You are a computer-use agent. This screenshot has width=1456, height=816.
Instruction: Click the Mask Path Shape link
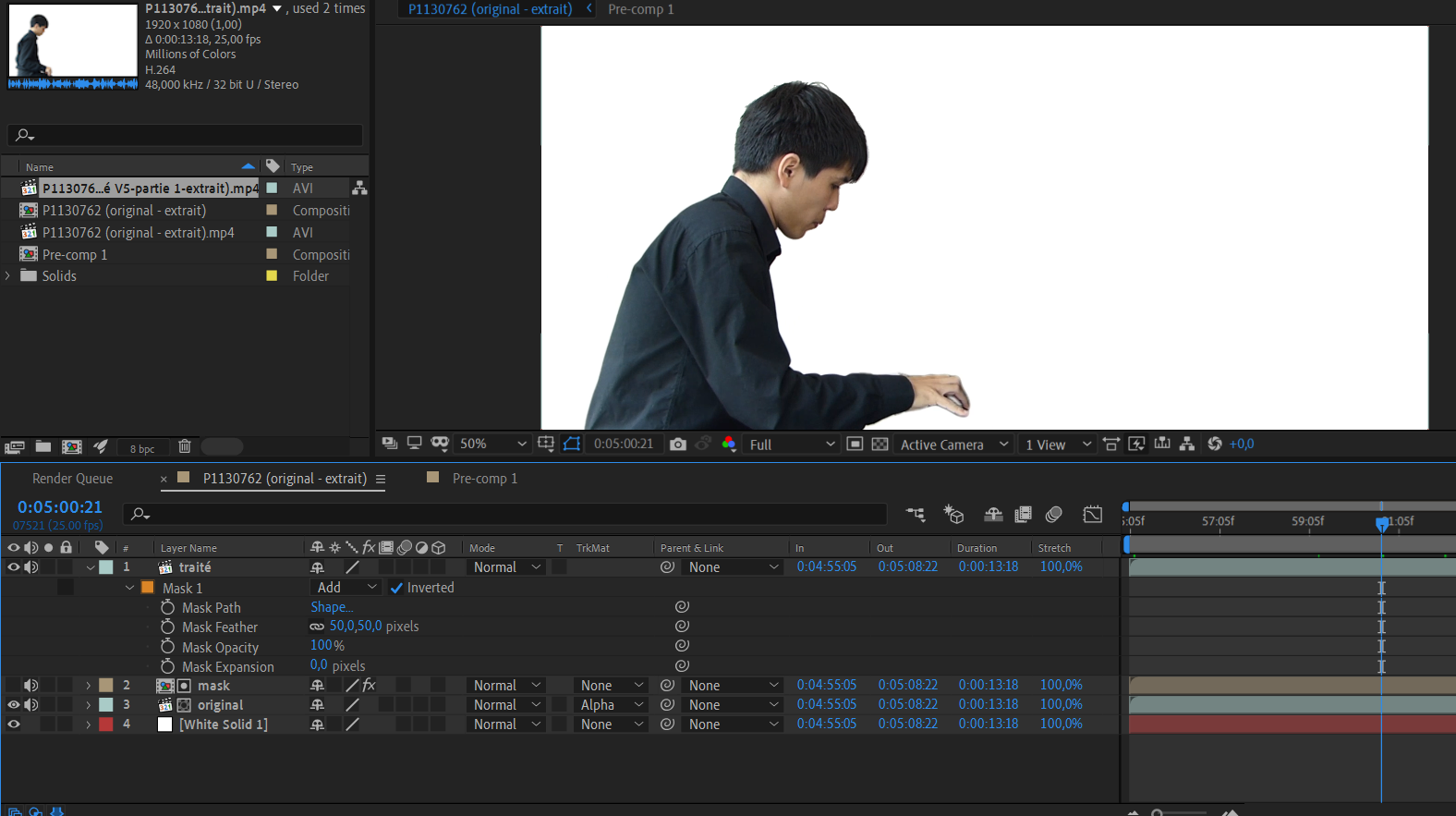[x=332, y=607]
